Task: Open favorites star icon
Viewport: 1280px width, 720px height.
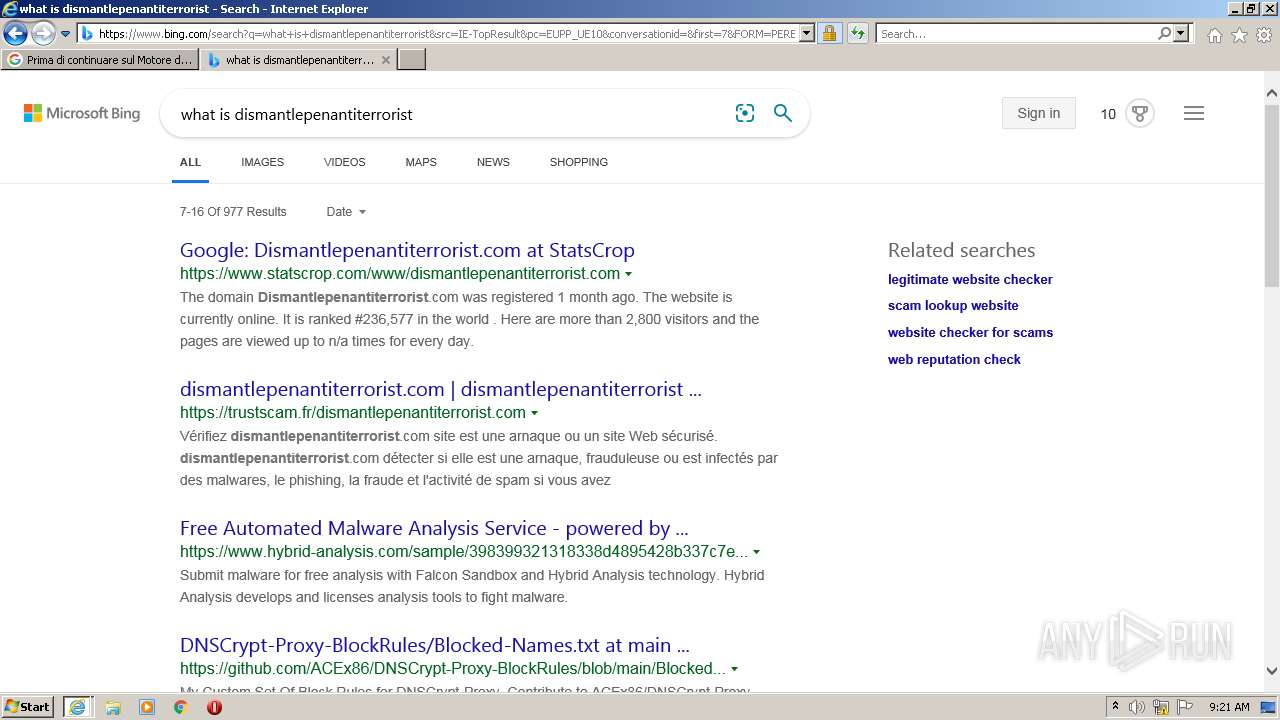Action: tap(1239, 35)
